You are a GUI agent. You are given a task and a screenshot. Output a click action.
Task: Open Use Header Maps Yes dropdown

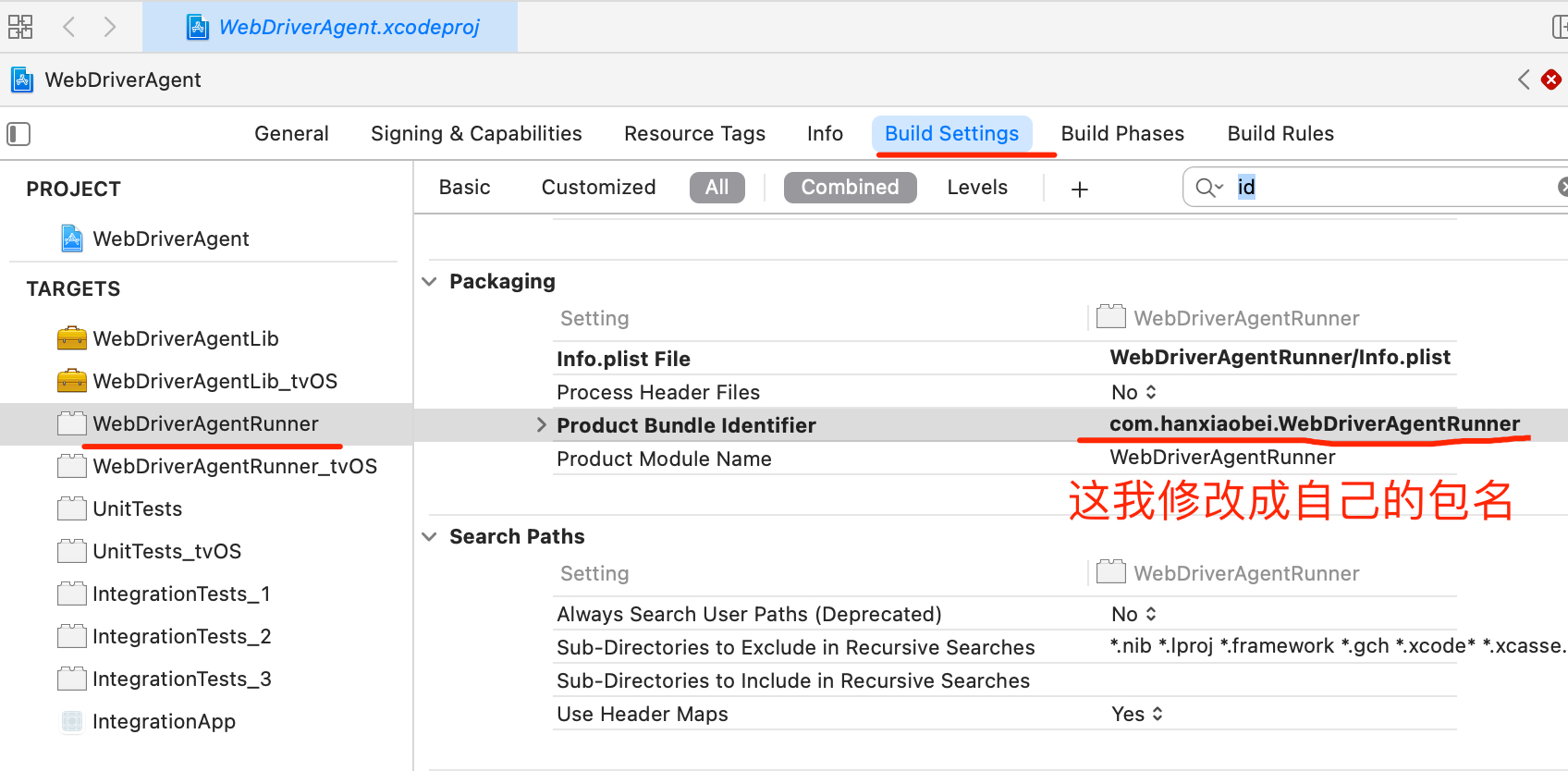[1137, 715]
